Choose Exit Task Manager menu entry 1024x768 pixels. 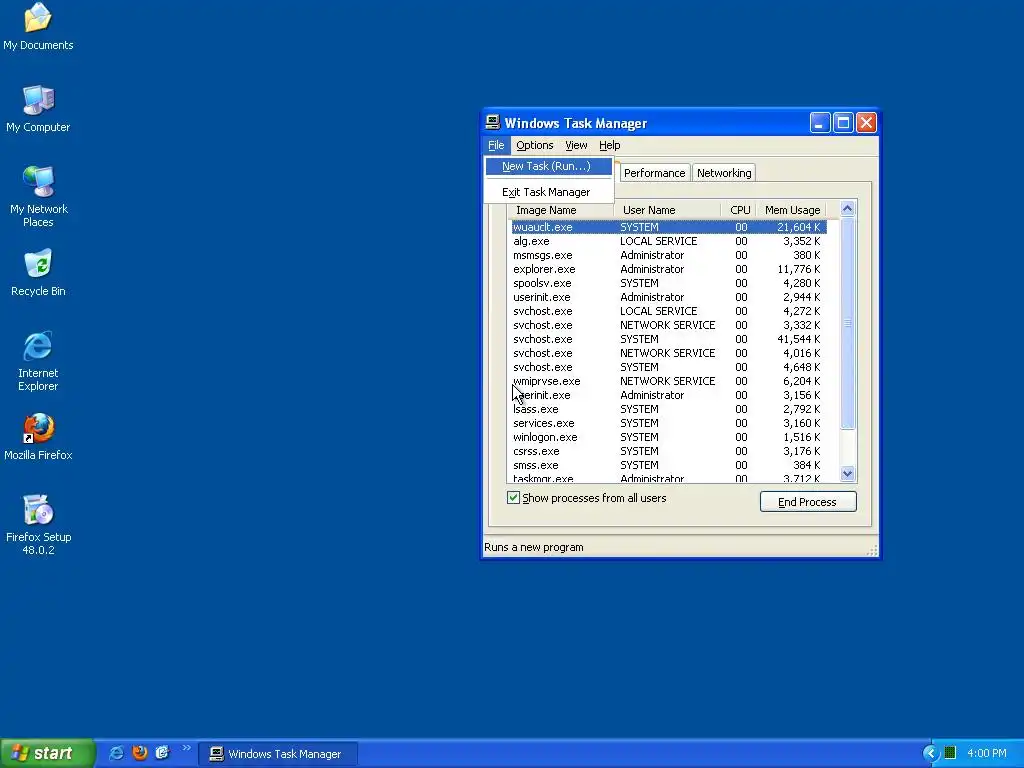[549, 192]
